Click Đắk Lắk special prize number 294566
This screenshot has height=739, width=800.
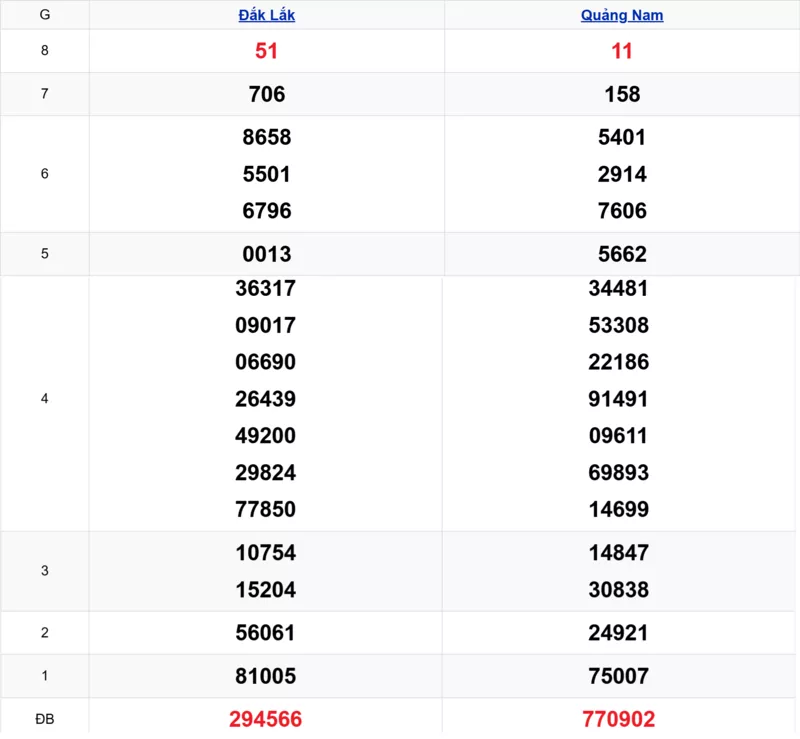pos(266,719)
